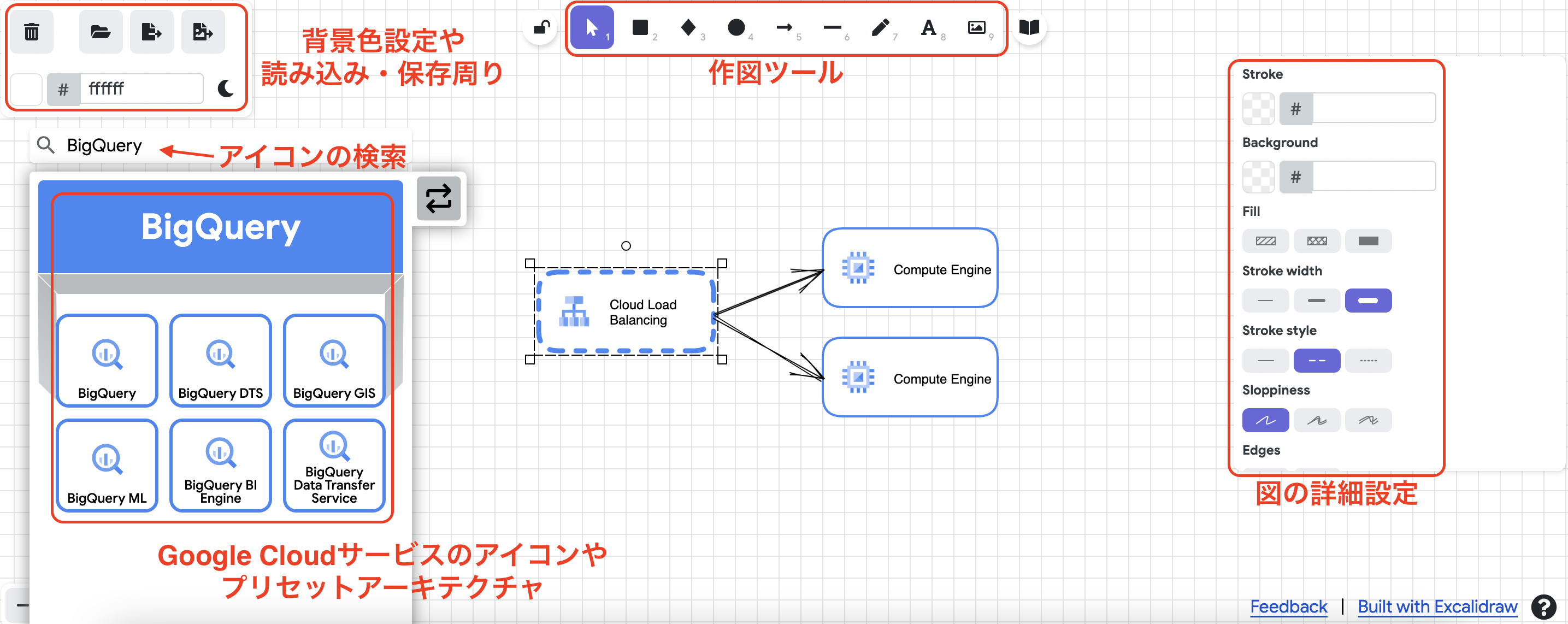Select the Diamond tool
This screenshot has height=624, width=1568.
point(688,28)
